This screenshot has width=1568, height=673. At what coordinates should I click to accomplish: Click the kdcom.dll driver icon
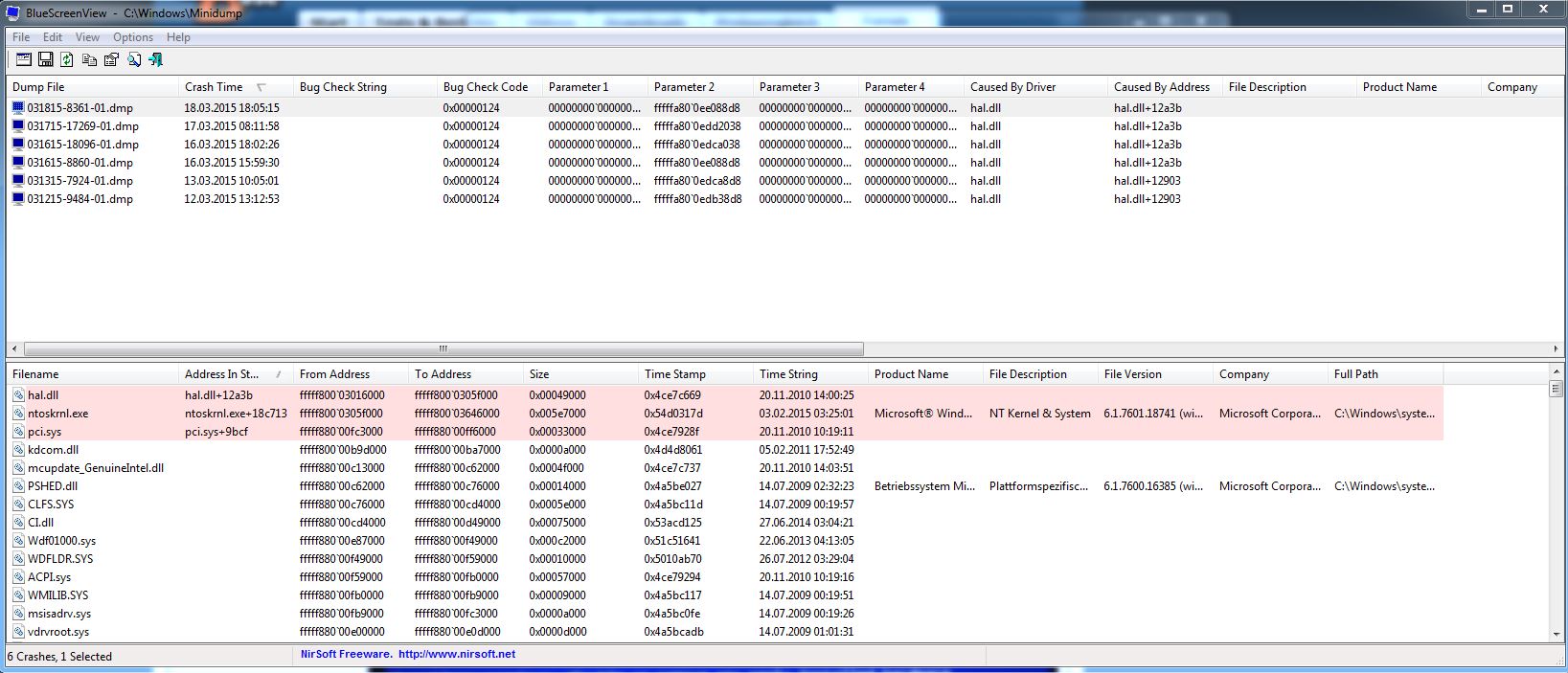[18, 450]
